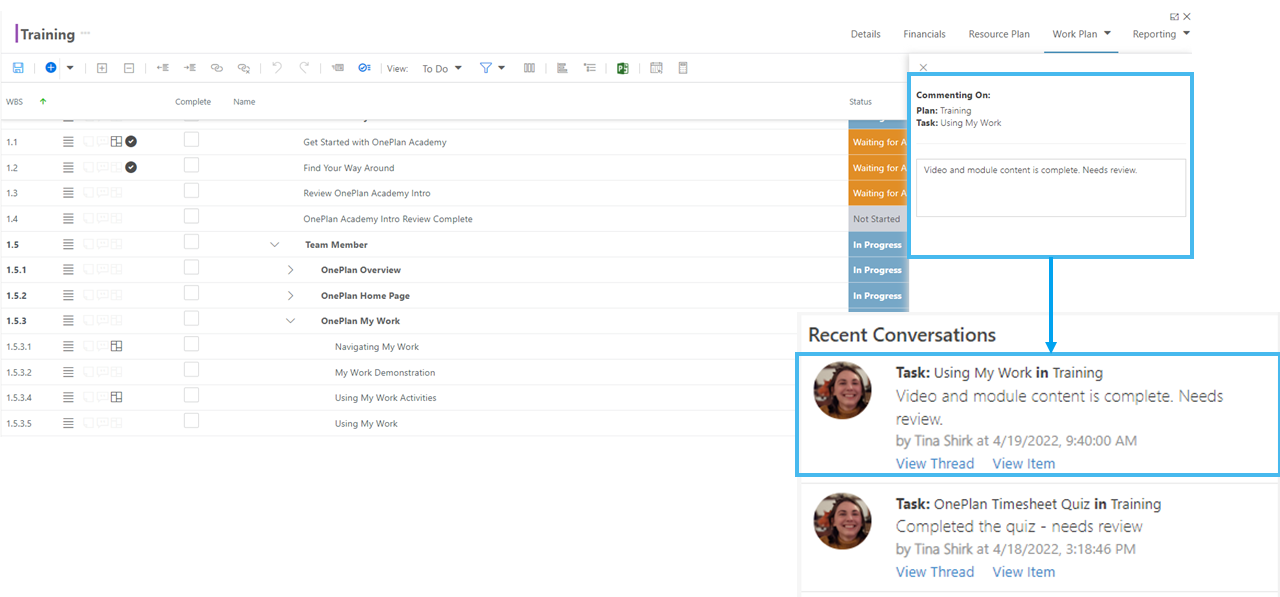Open the filter funnel menu
Image resolution: width=1280 pixels, height=597 pixels.
coord(492,68)
